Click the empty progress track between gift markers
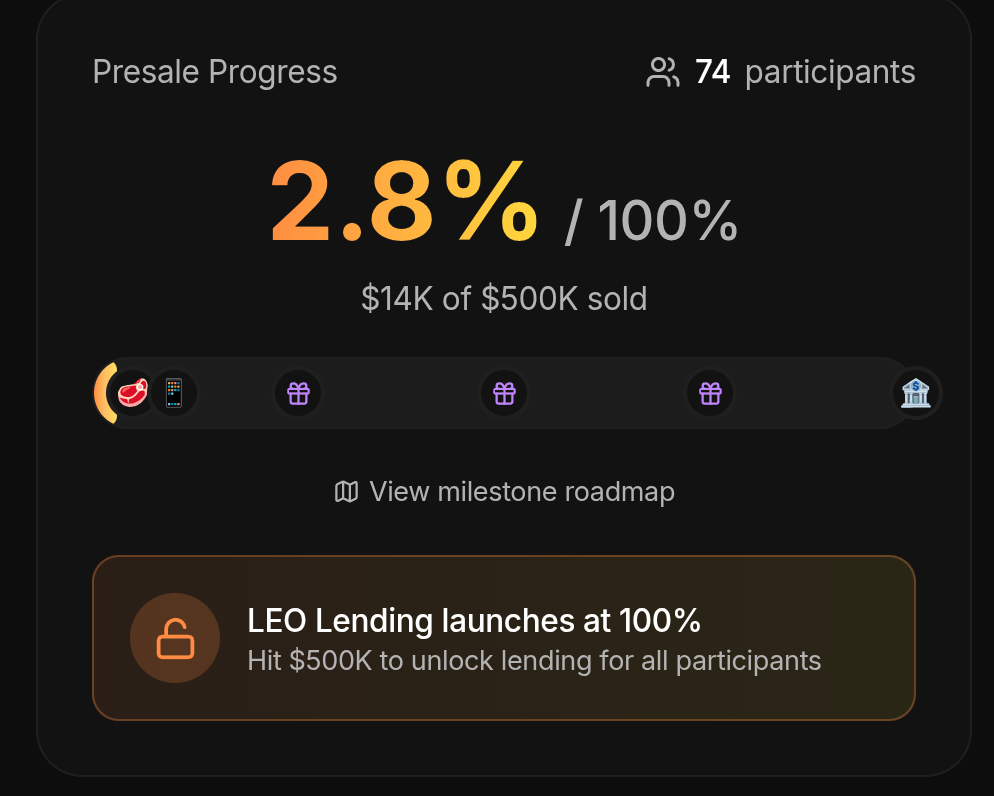The height and width of the screenshot is (796, 994). click(400, 393)
